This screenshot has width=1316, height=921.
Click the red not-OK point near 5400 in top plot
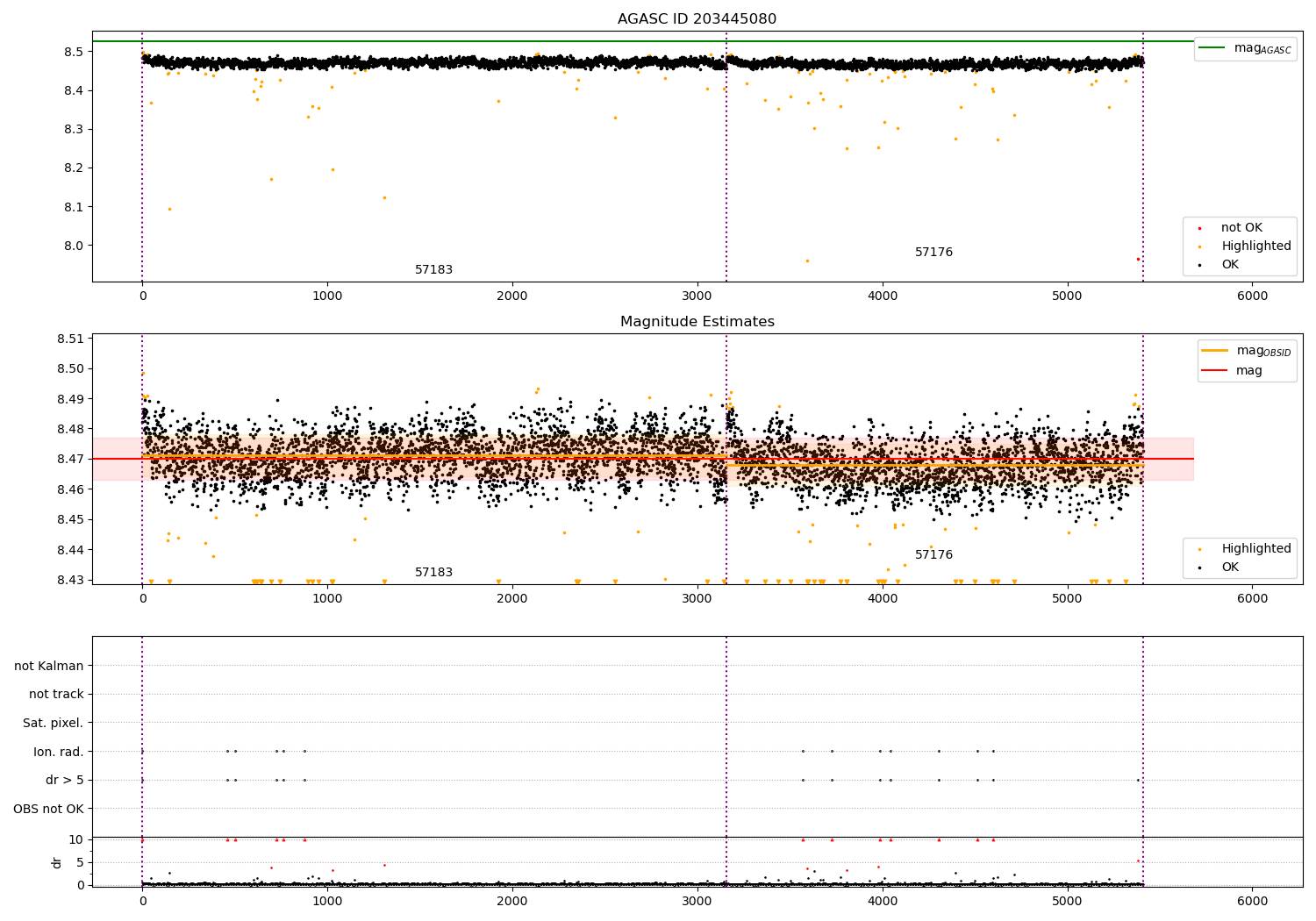1138,259
